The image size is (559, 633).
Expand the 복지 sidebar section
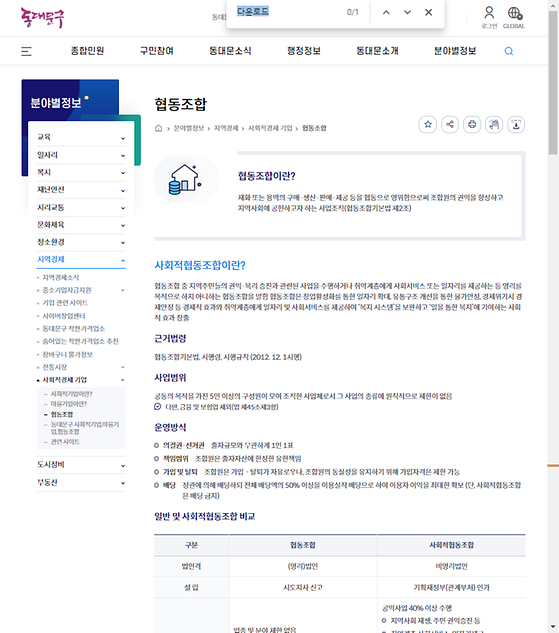(81, 172)
